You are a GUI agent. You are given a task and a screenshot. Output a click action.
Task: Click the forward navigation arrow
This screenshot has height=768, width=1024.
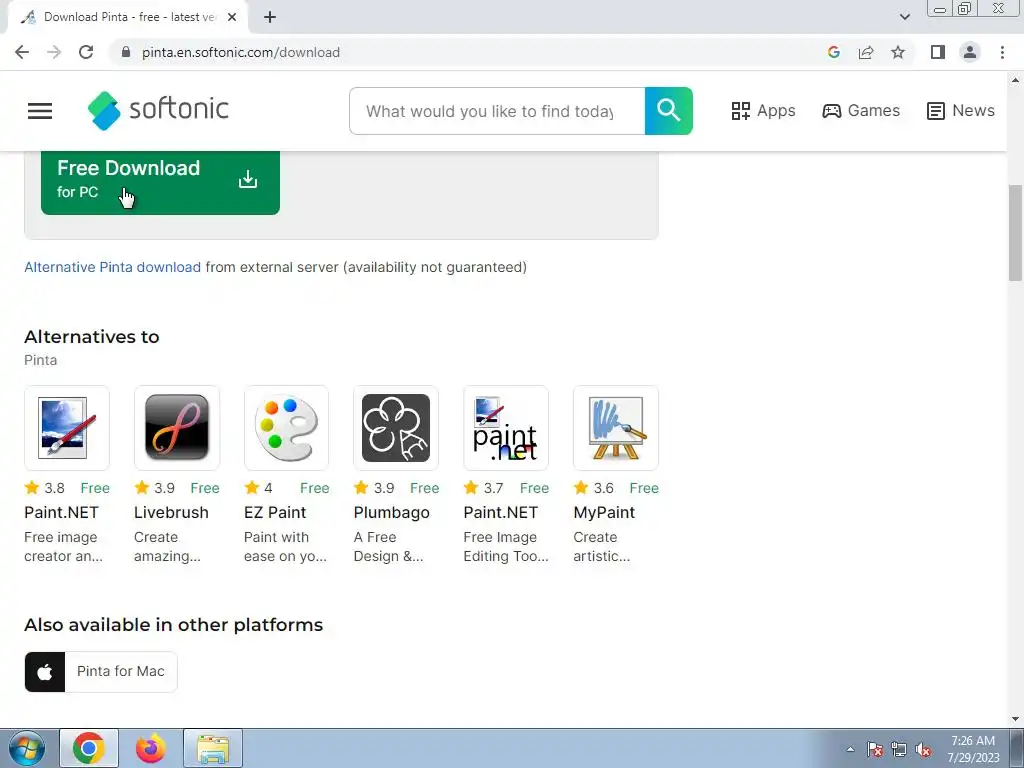pyautogui.click(x=54, y=52)
